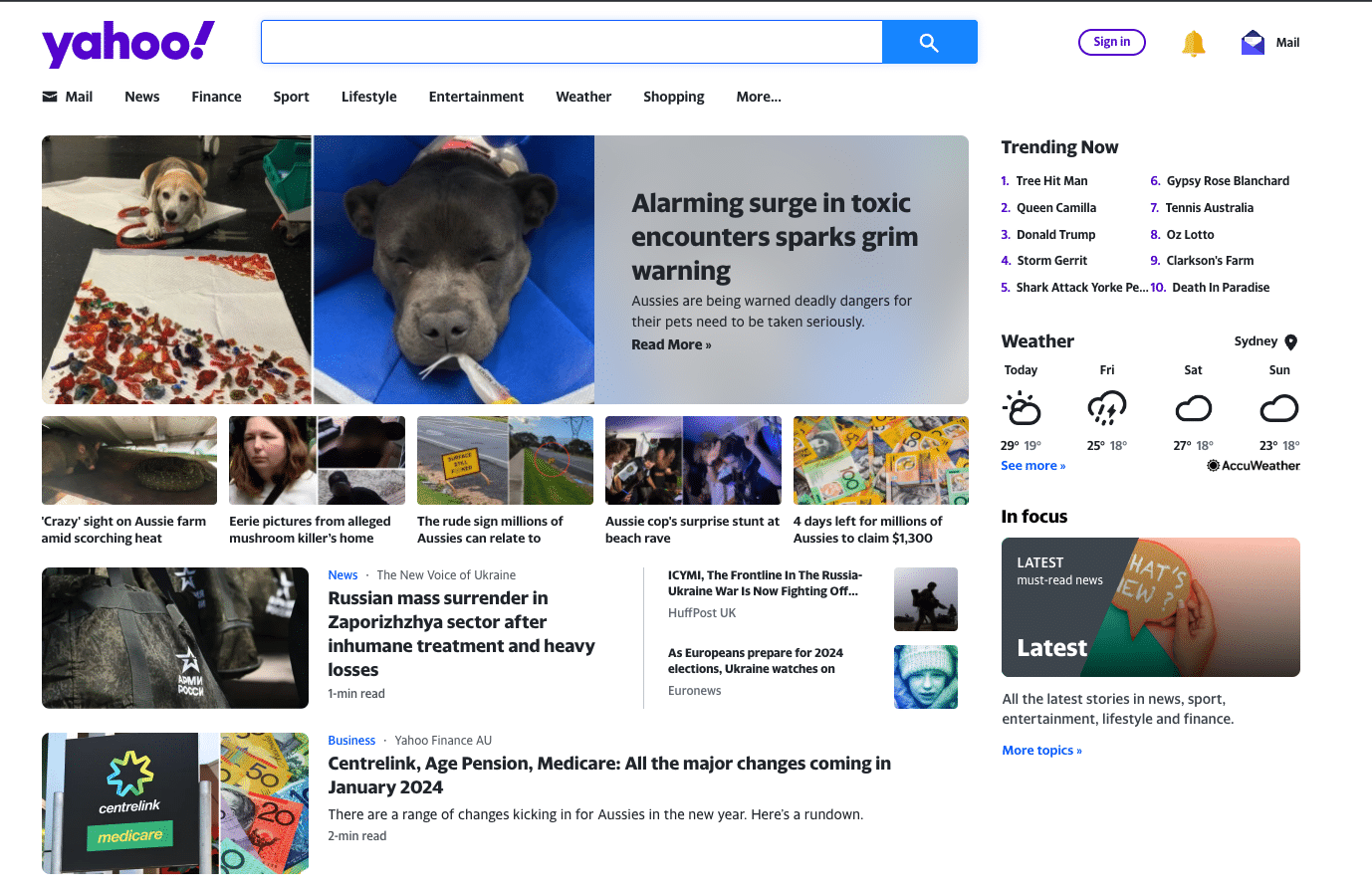Open trending topic Oz Lotto
Image resolution: width=1372 pixels, height=891 pixels.
point(1190,235)
